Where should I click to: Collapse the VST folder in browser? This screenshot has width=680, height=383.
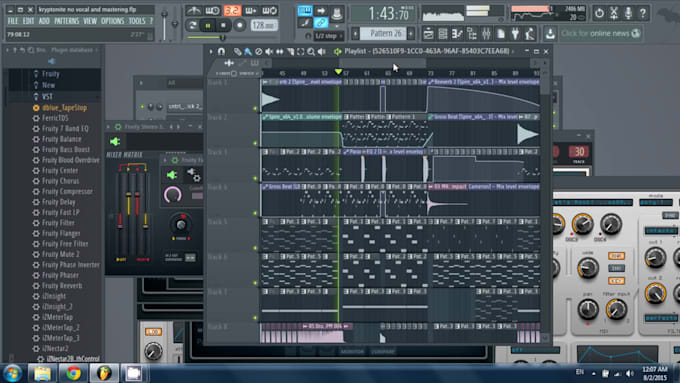pos(47,97)
